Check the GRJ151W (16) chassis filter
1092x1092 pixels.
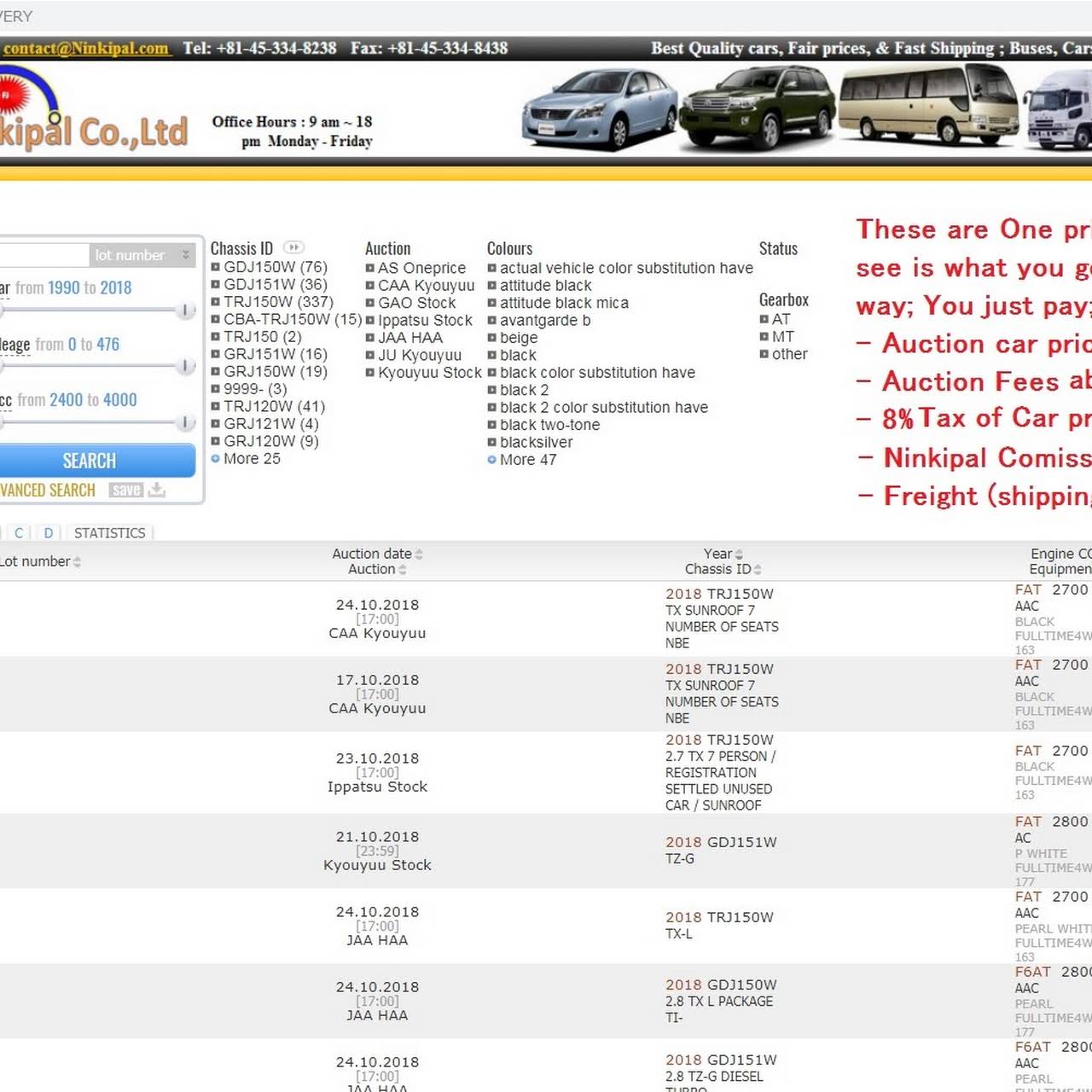click(216, 354)
